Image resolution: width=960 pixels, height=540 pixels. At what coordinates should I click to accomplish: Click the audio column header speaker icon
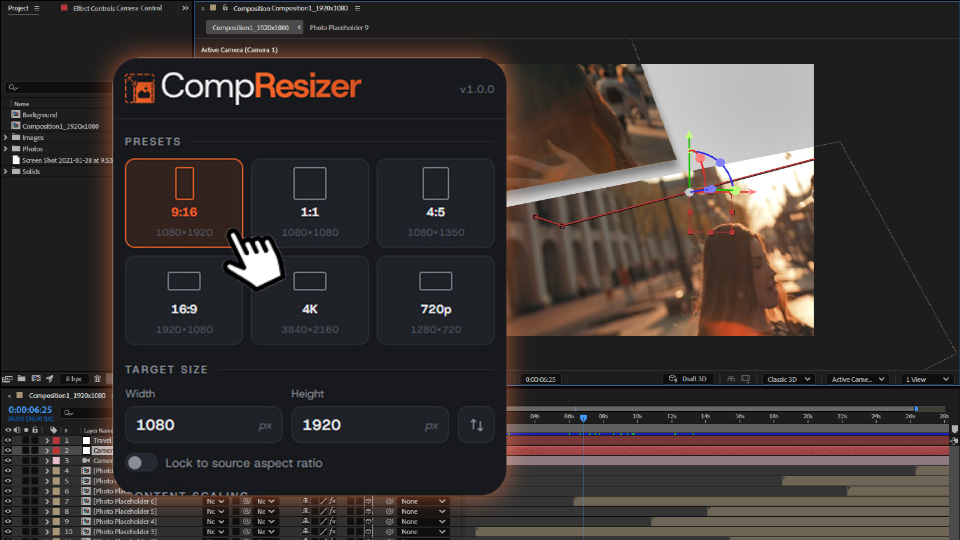[x=17, y=430]
